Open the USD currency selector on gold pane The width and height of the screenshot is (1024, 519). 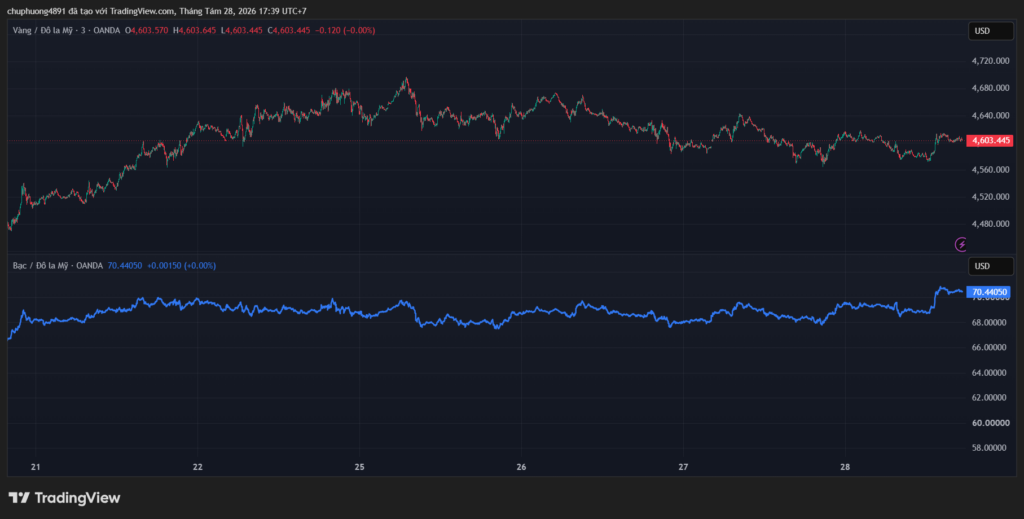pyautogui.click(x=990, y=31)
